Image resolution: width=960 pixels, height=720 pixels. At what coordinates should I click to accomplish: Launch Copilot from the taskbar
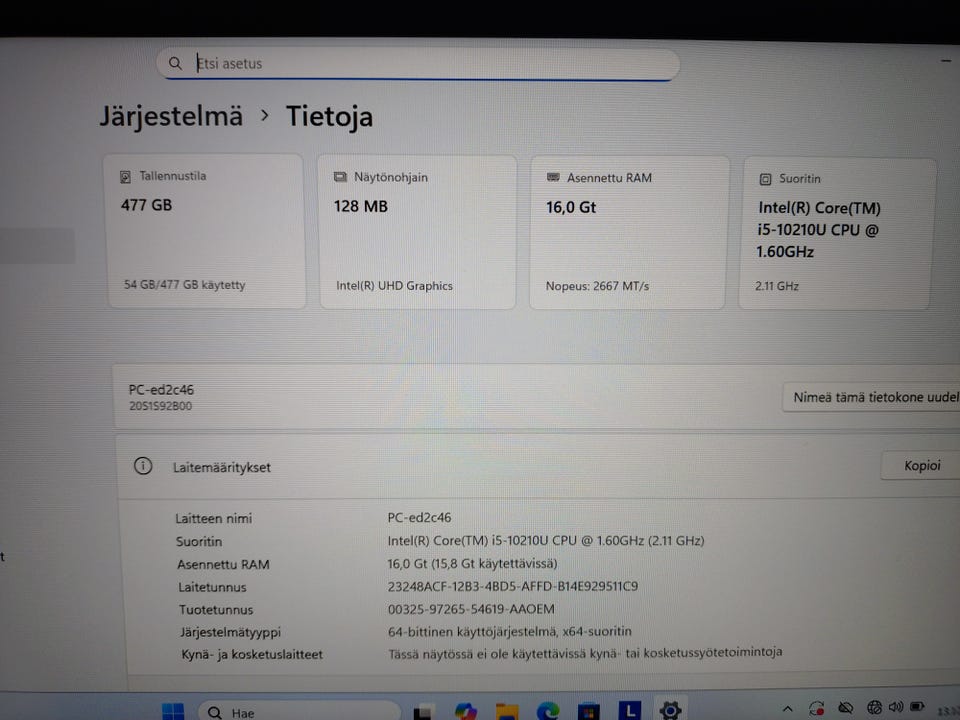[466, 711]
